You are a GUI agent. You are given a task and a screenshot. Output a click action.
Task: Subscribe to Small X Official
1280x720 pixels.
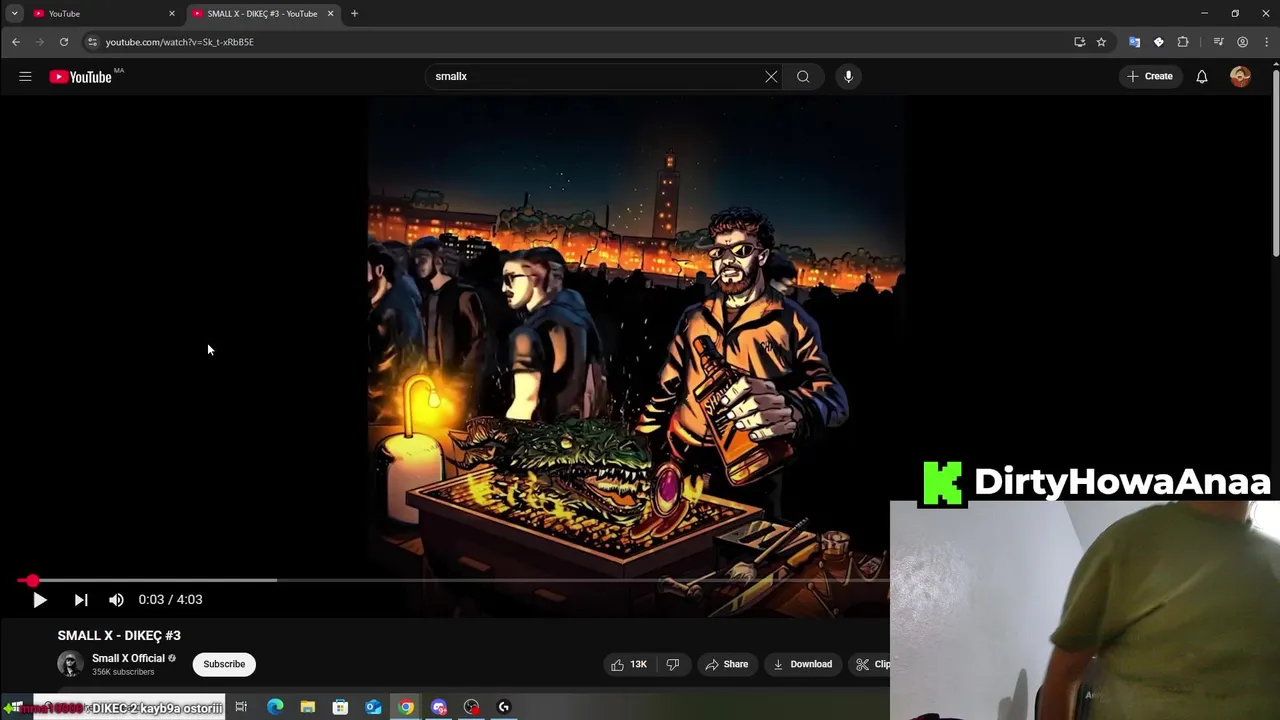[x=224, y=664]
